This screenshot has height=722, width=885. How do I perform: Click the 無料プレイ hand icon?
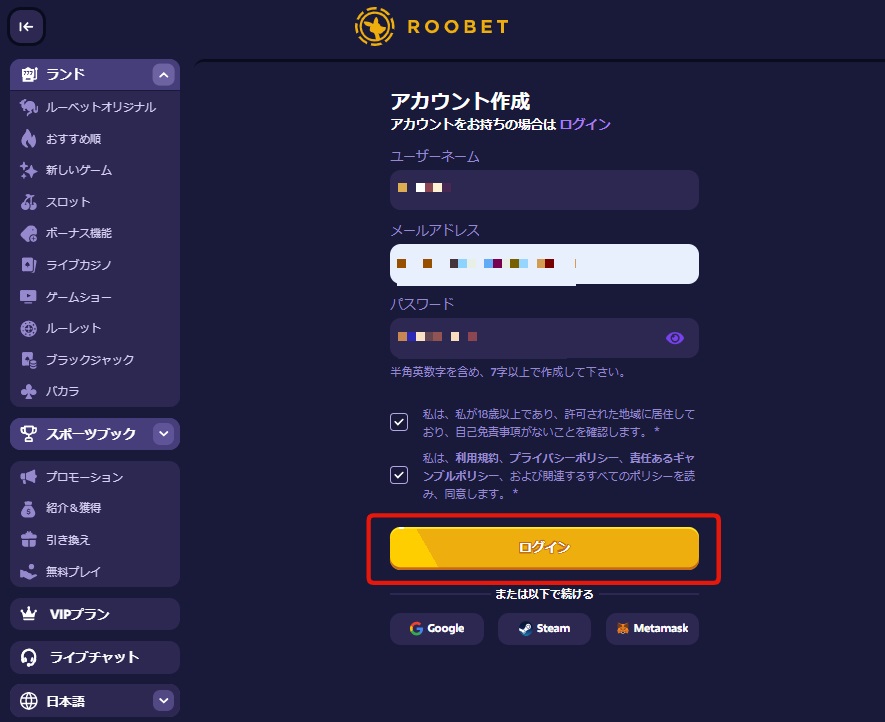pos(28,572)
